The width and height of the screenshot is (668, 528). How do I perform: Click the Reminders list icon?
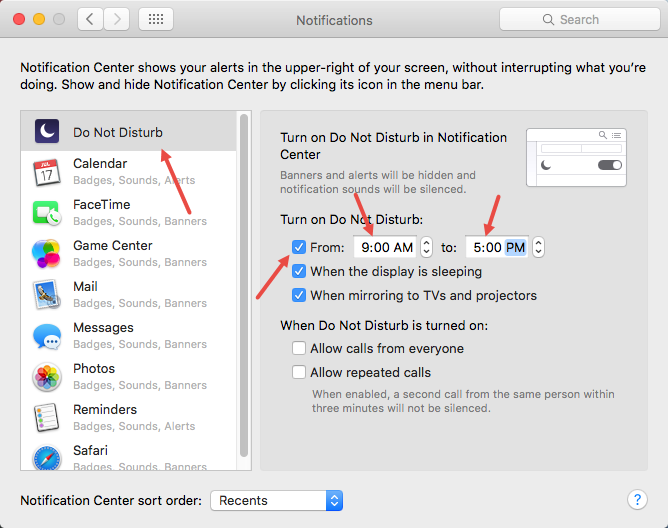pos(46,418)
